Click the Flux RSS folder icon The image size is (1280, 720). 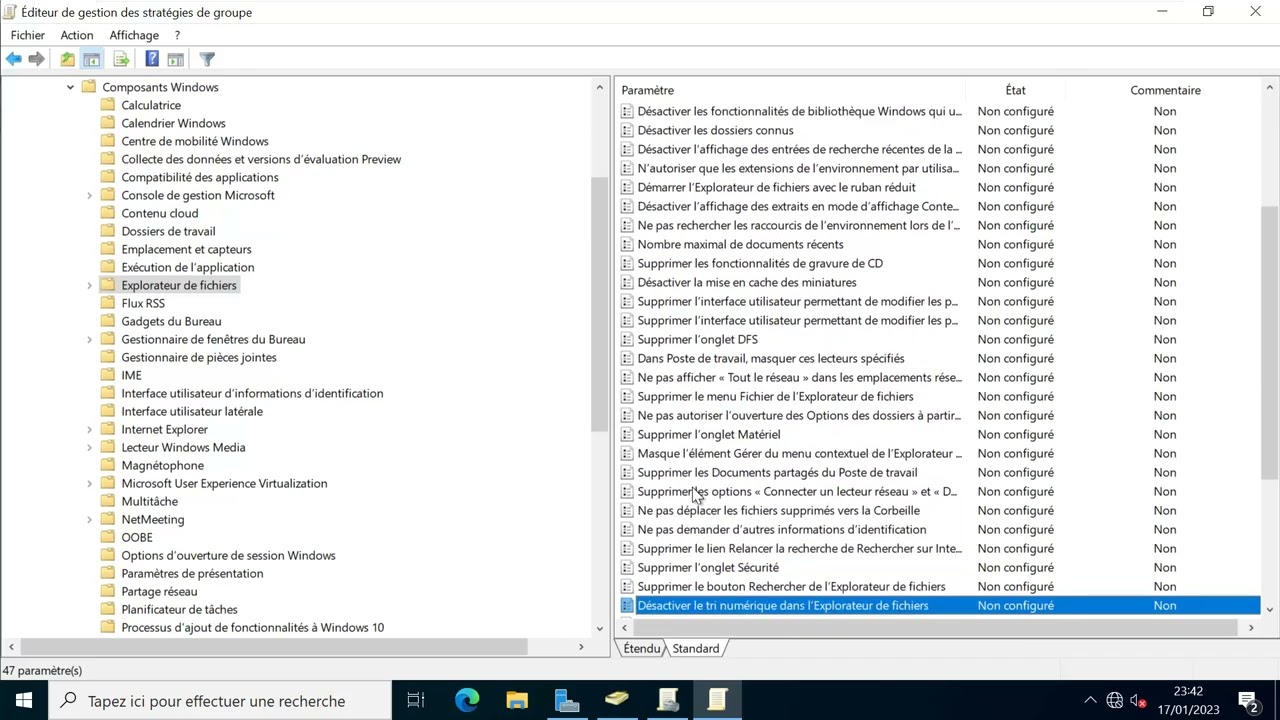[x=108, y=303]
